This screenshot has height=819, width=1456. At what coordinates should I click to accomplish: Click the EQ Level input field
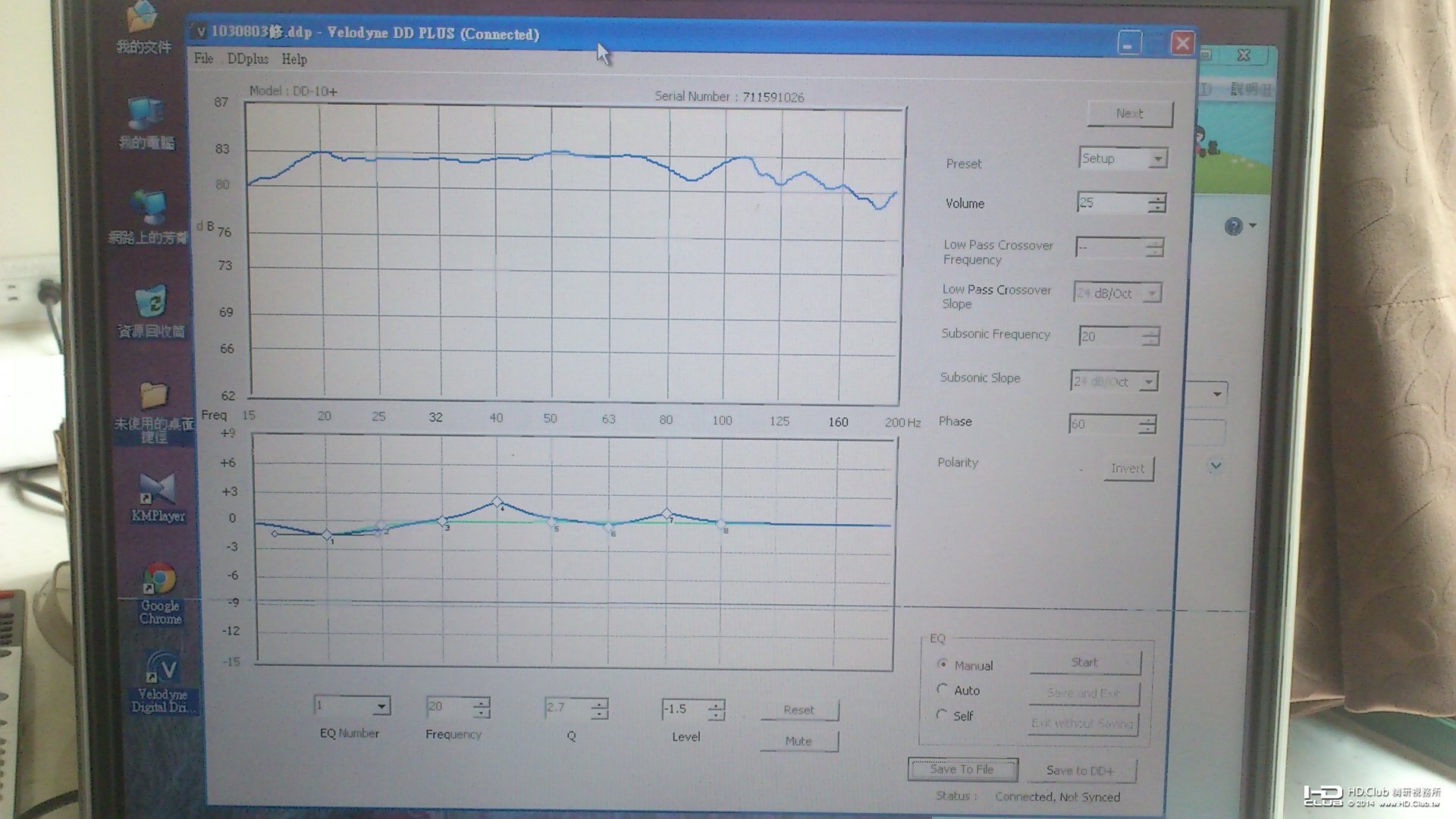(x=685, y=709)
